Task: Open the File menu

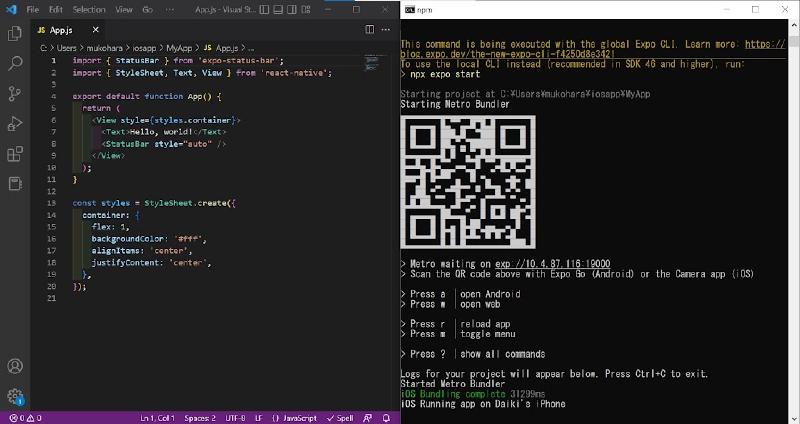Action: coord(32,9)
